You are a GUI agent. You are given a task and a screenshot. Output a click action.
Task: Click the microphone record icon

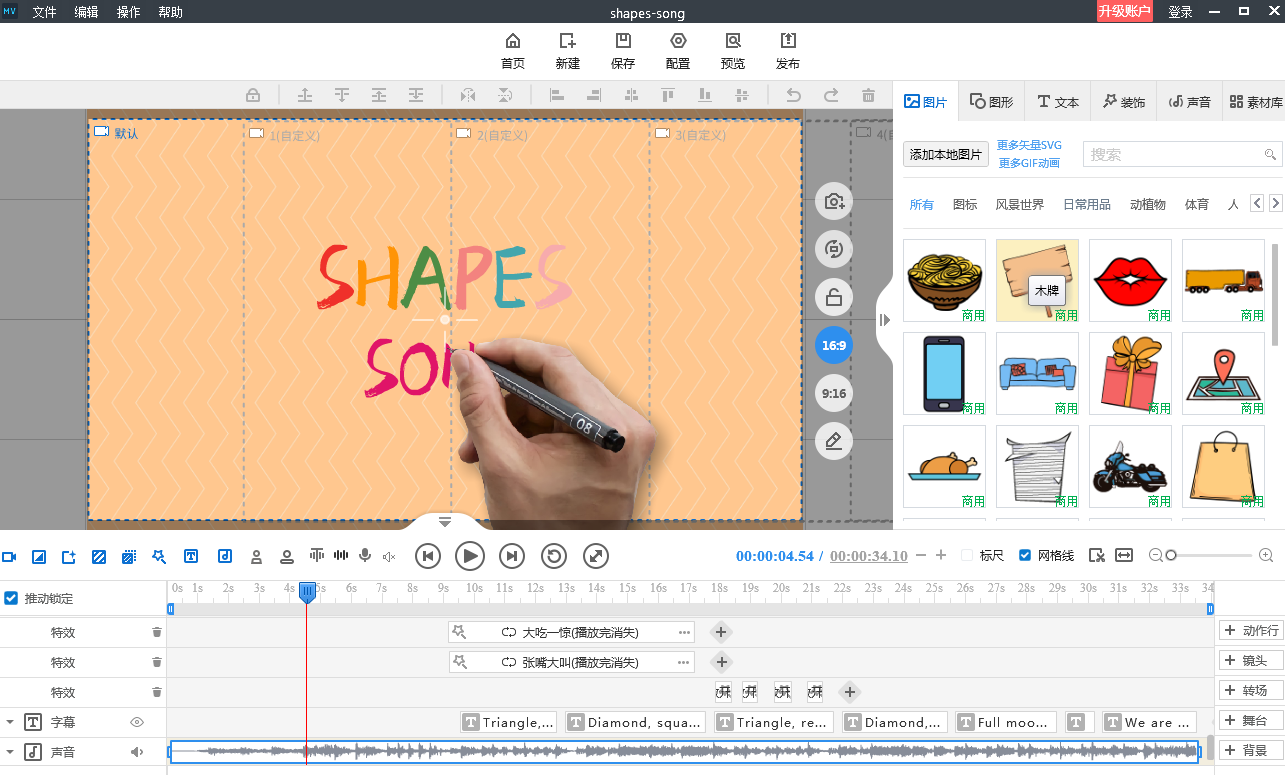365,556
